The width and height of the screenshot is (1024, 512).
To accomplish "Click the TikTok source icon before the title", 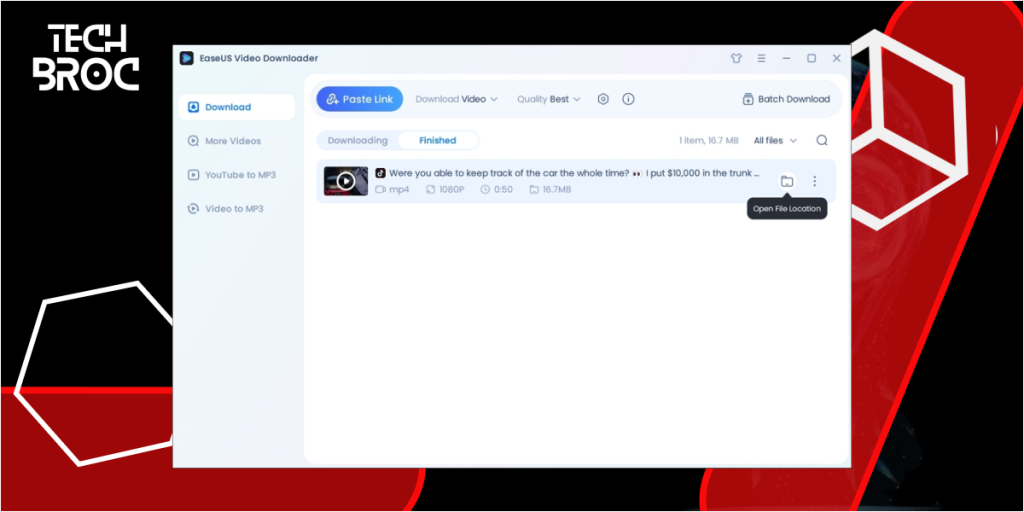I will pyautogui.click(x=381, y=173).
